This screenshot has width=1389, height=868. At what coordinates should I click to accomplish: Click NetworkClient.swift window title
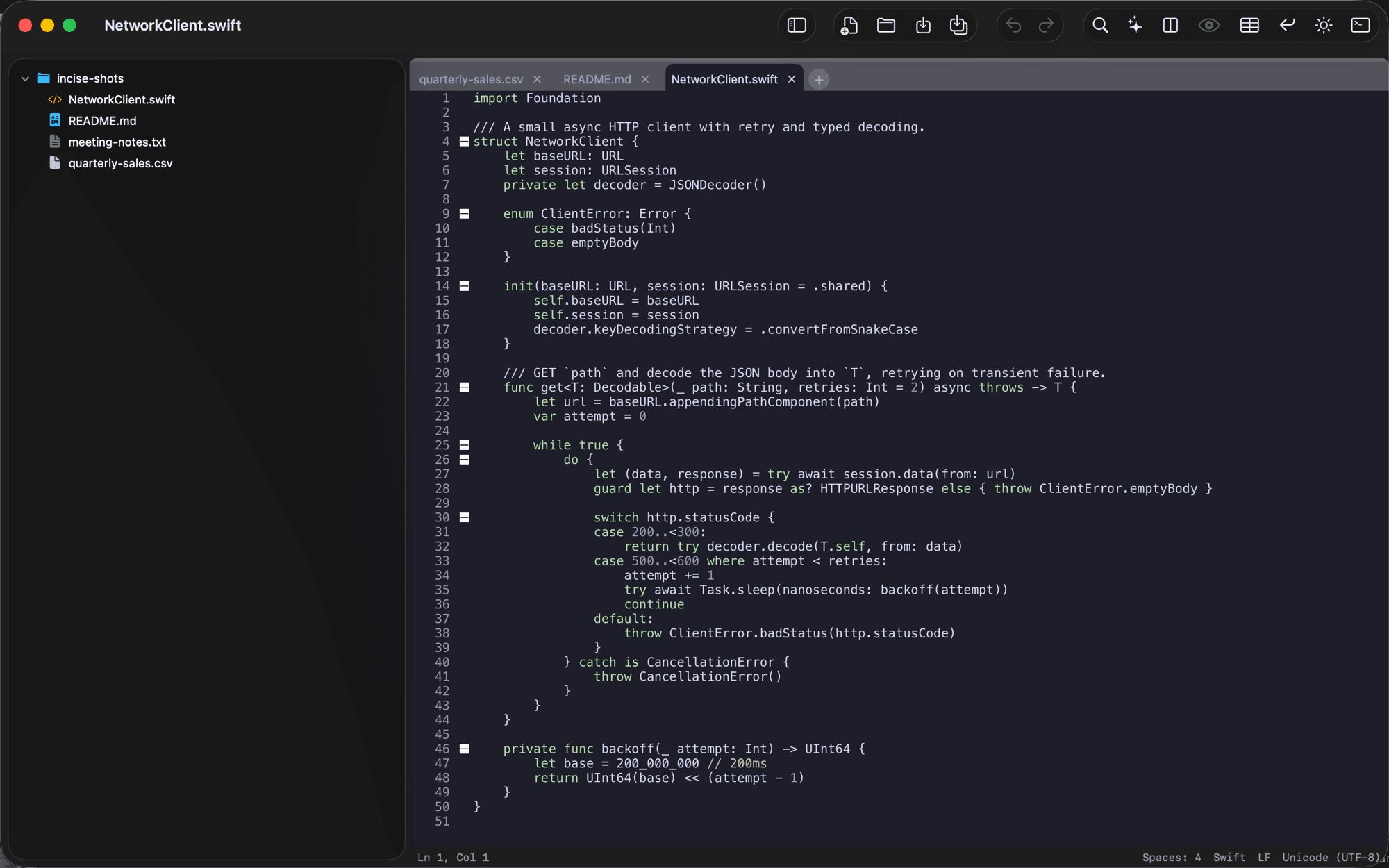[x=173, y=26]
